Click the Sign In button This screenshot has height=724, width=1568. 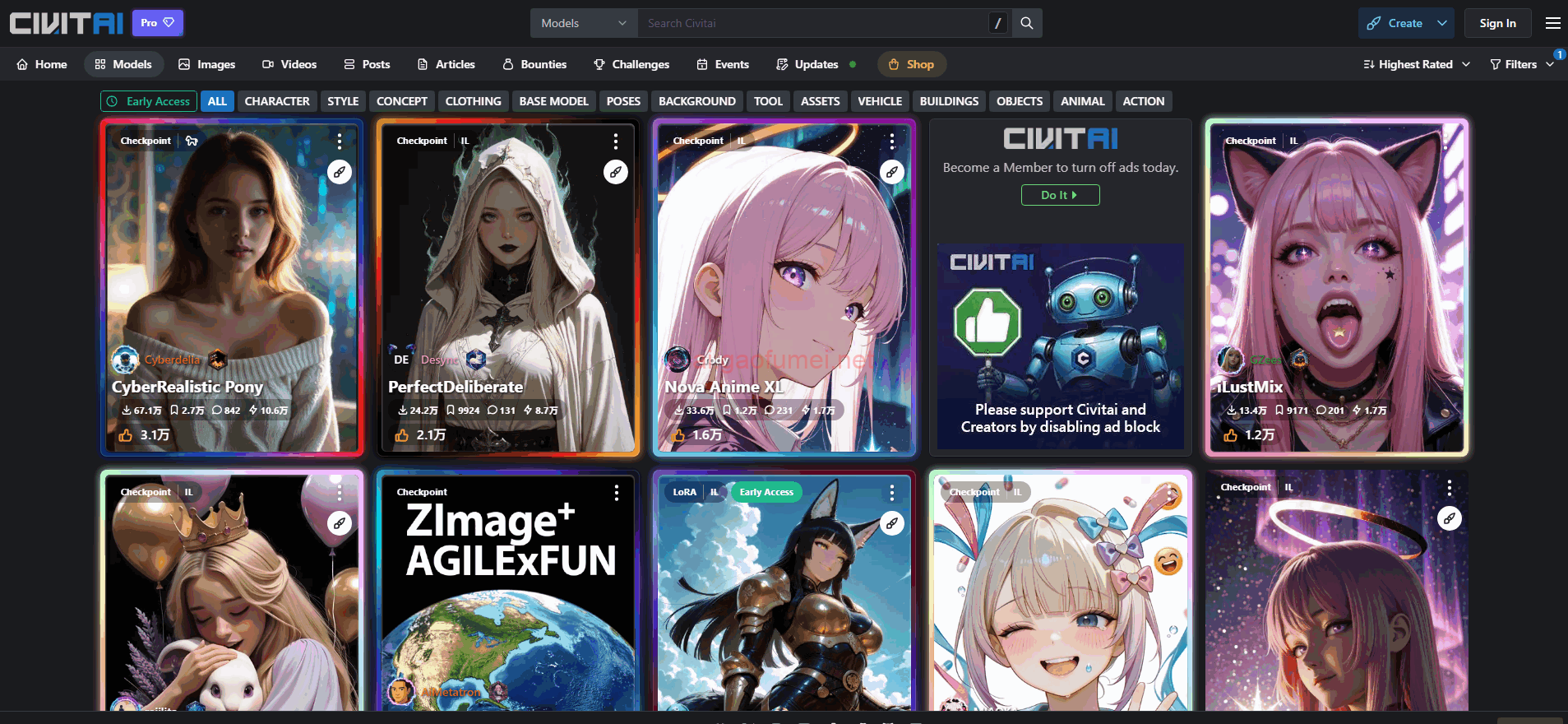click(1497, 23)
